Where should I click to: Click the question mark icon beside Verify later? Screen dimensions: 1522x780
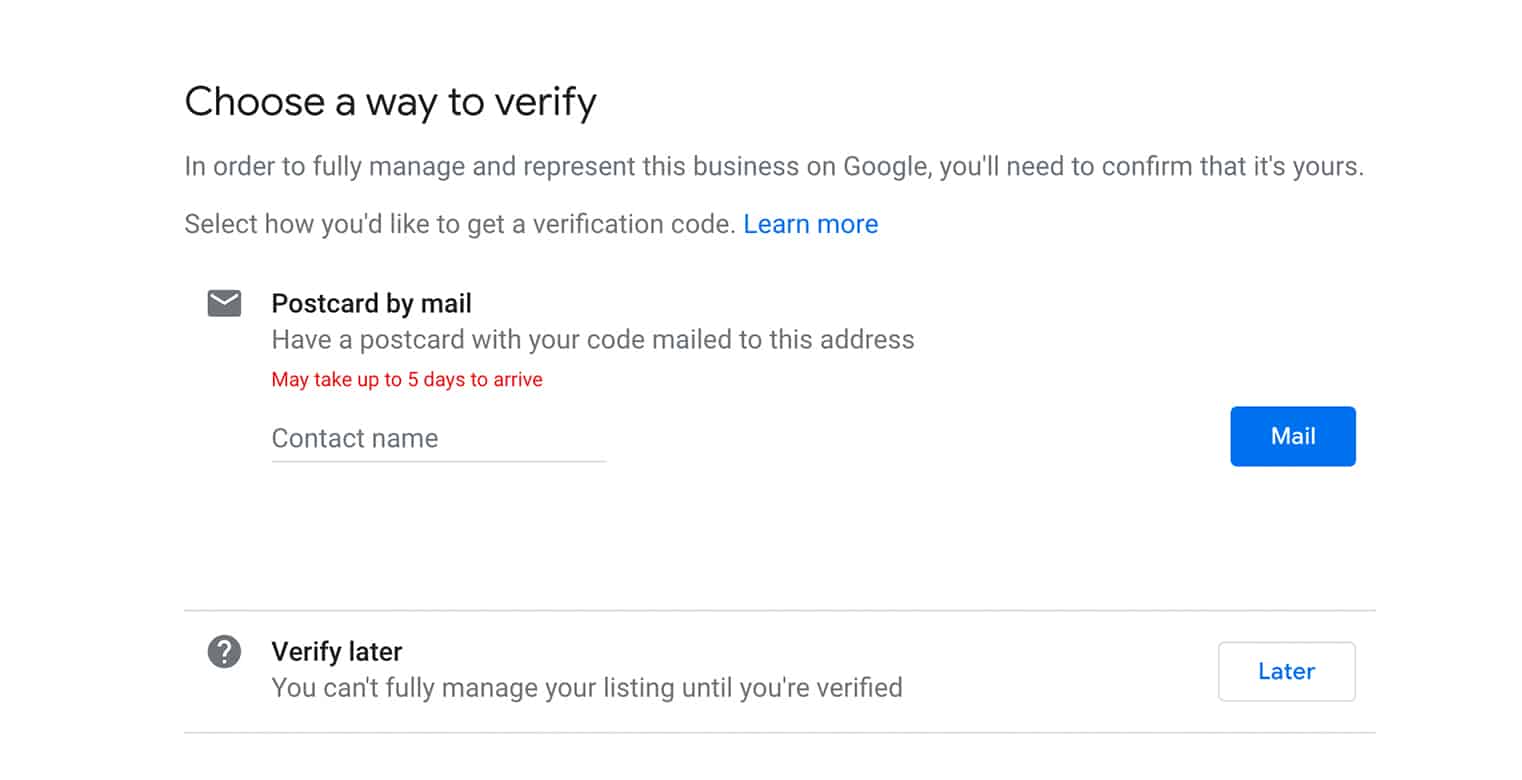point(224,652)
